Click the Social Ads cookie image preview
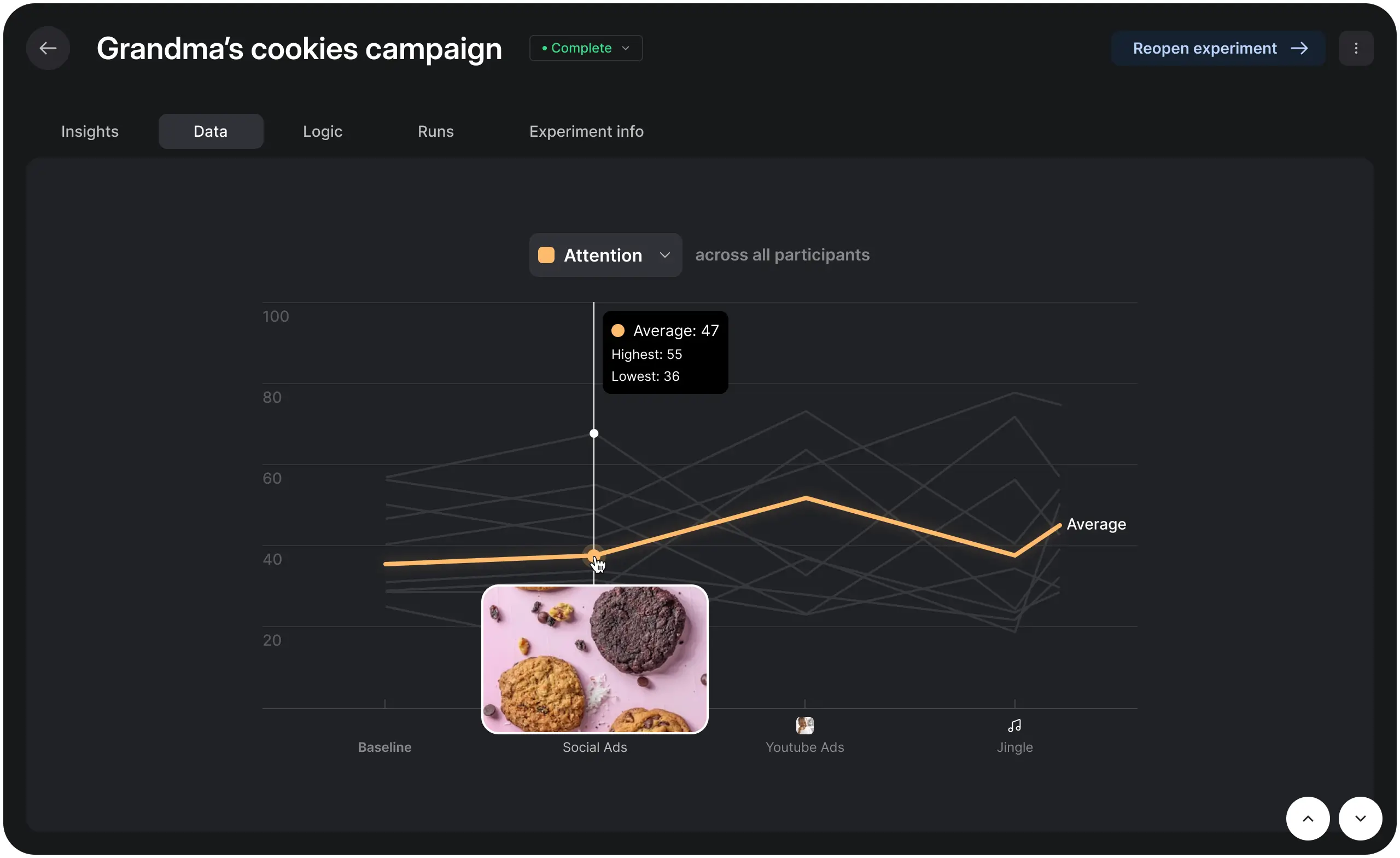Viewport: 1400px width, 858px height. pos(594,659)
